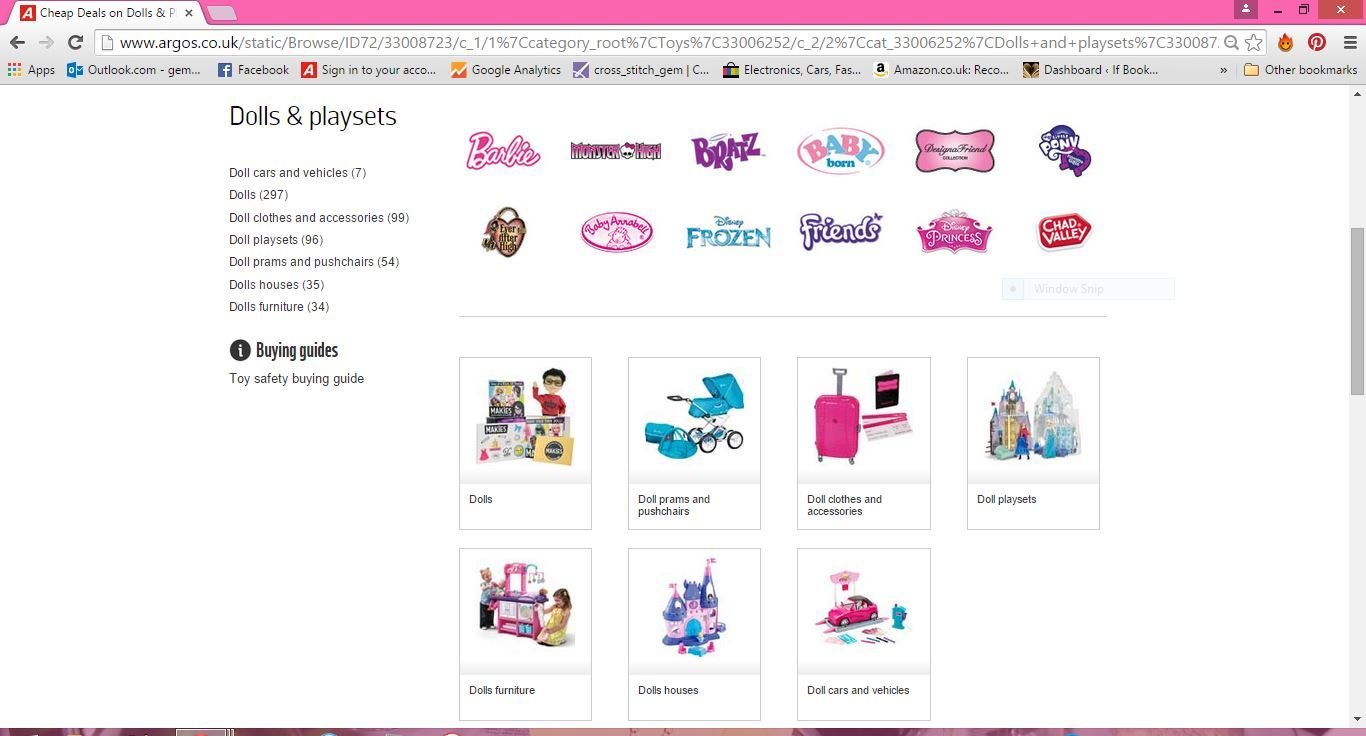This screenshot has width=1366, height=736.
Task: Expand the hidden bookmarks chevron
Action: pos(1224,70)
